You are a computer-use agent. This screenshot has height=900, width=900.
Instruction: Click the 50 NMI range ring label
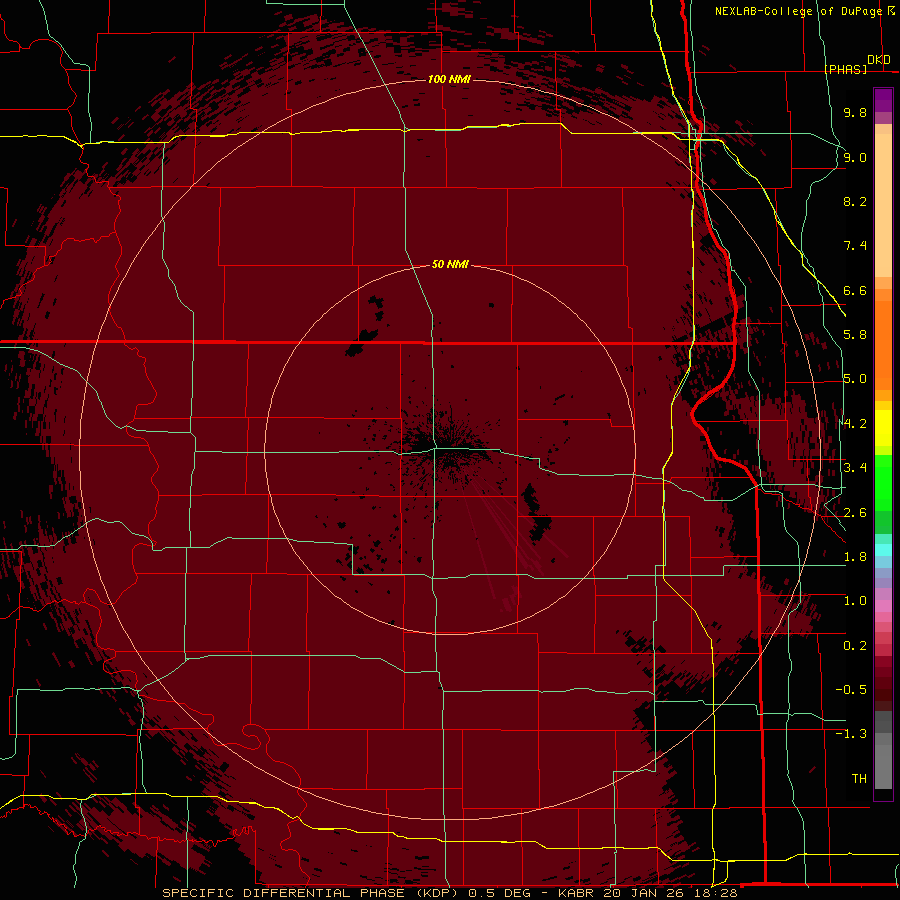coord(450,264)
